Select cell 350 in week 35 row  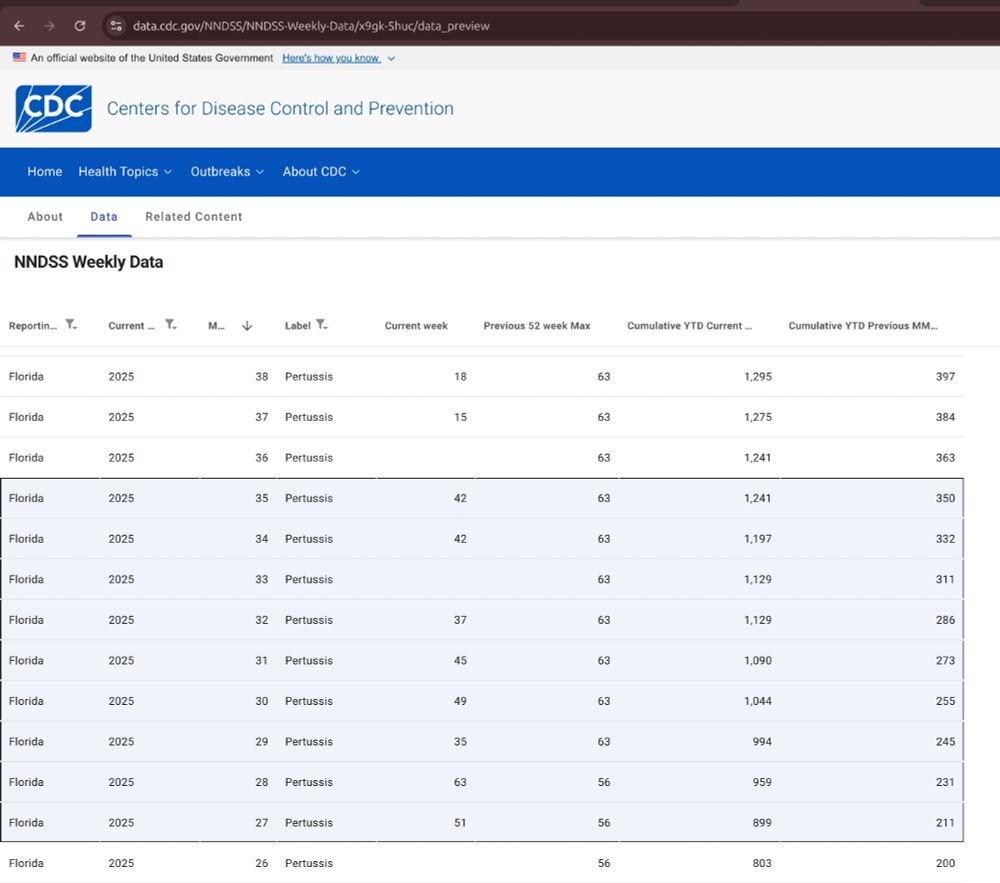[945, 498]
